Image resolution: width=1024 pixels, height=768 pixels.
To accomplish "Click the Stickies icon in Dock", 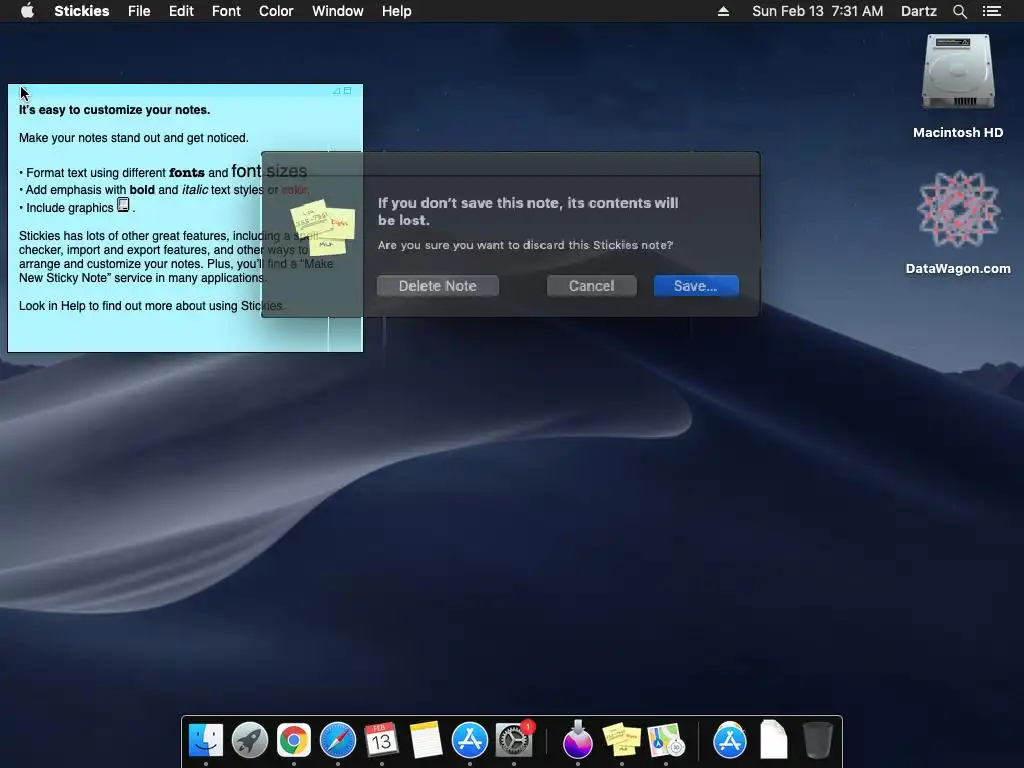I will point(622,740).
